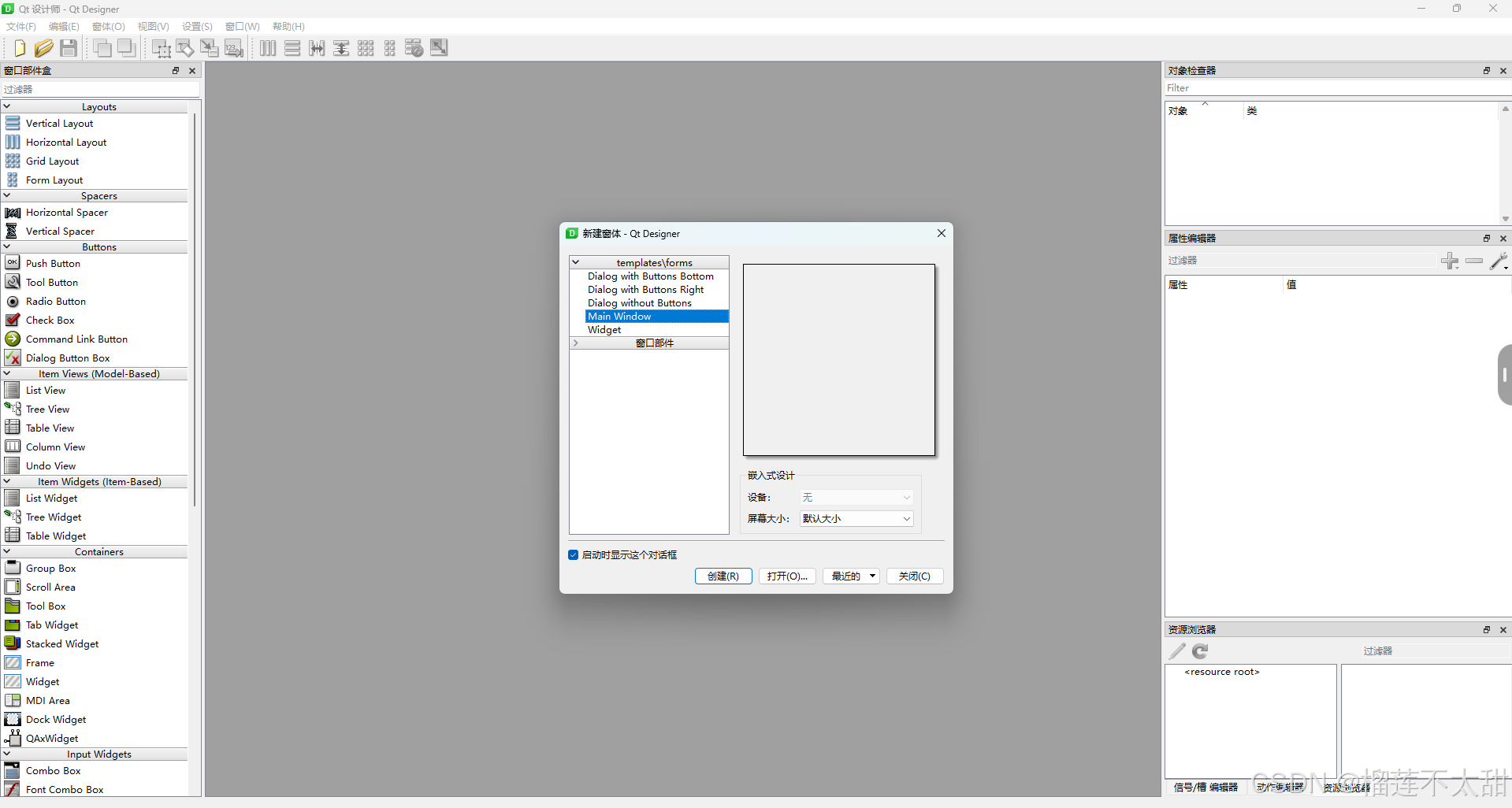Viewport: 1512px width, 808px height.
Task: Select the Edit Signals/Slots mode icon
Action: [185, 48]
